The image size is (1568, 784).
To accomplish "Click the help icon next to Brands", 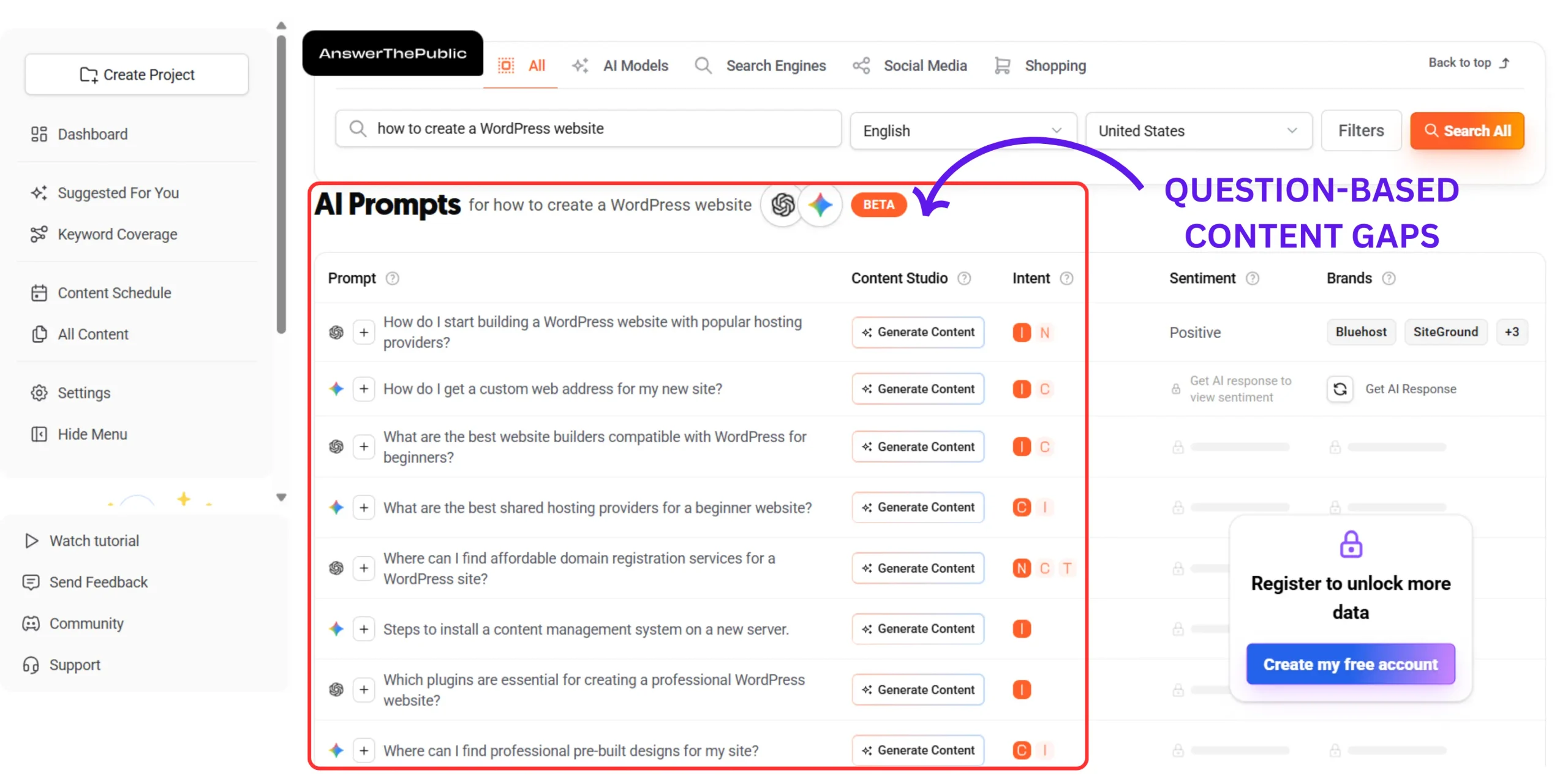I will coord(1389,279).
